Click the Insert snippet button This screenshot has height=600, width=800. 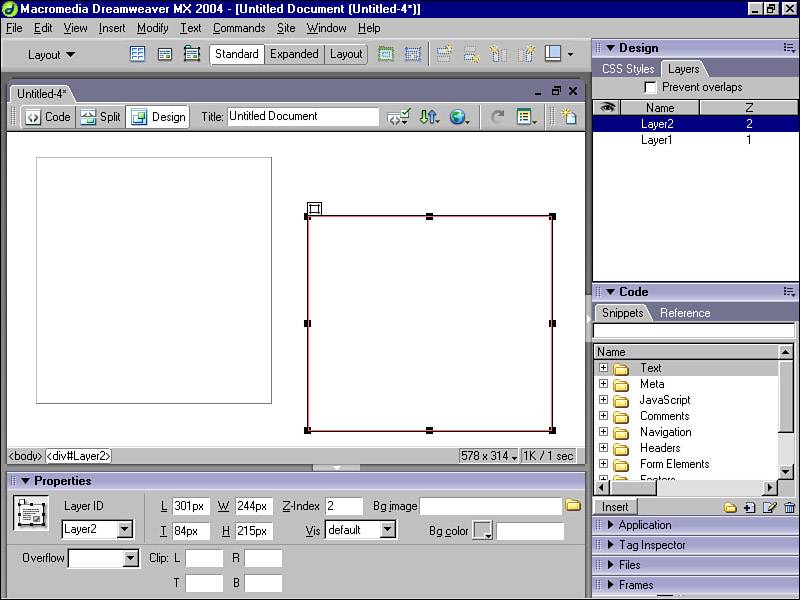[615, 507]
